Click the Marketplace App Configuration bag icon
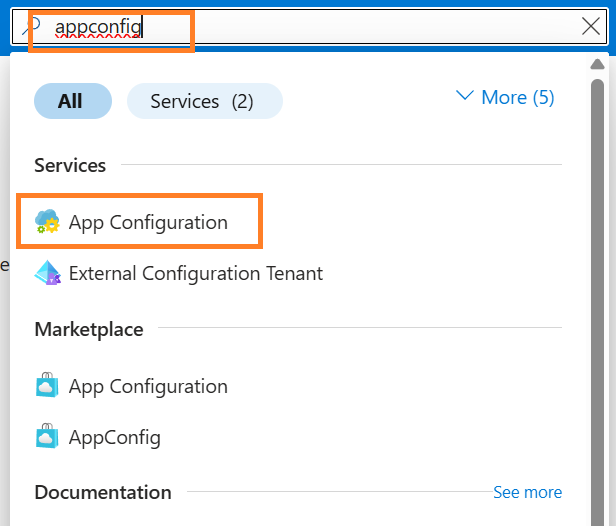 [x=47, y=385]
